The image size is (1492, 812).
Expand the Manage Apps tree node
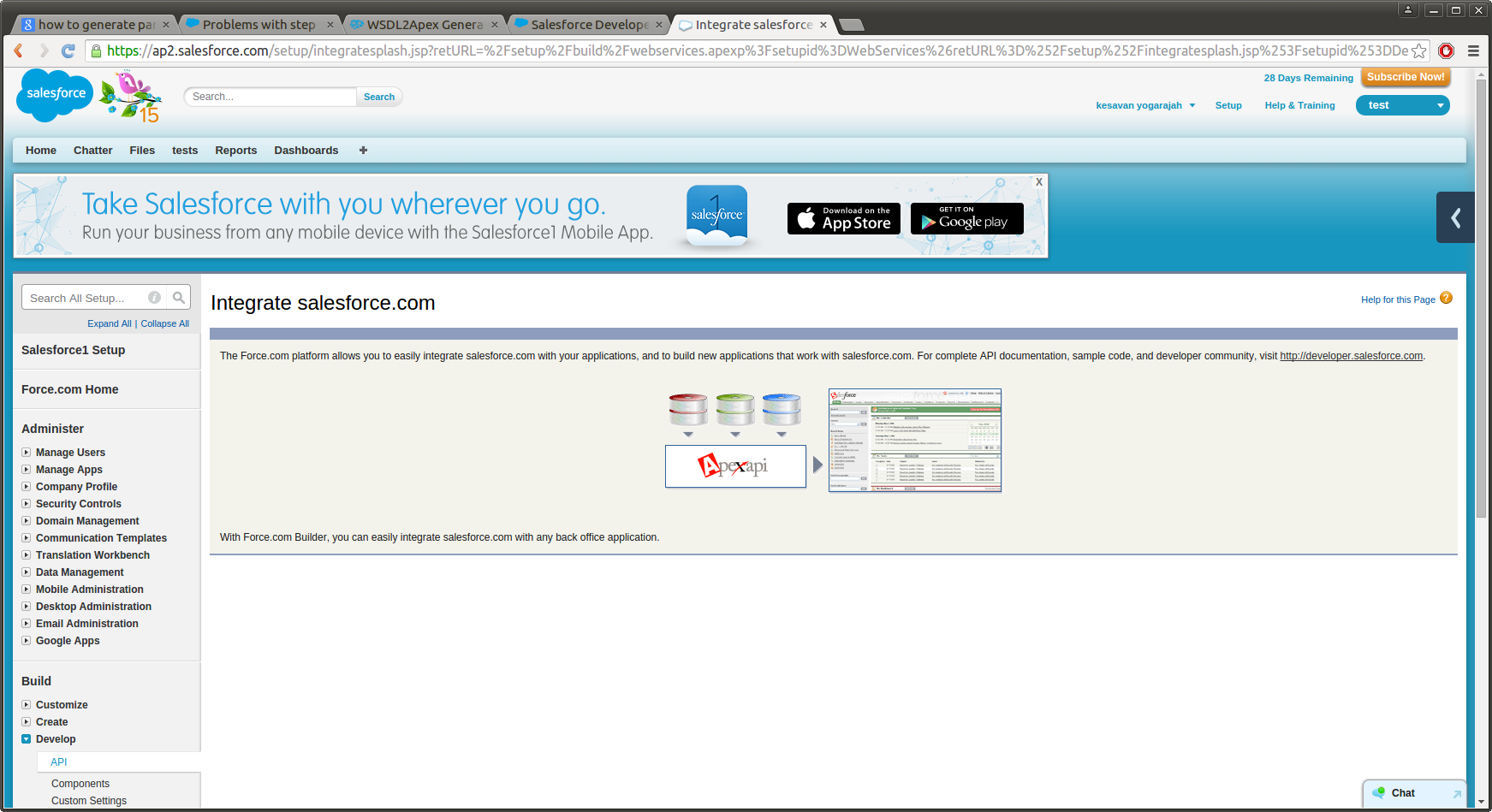pos(27,470)
